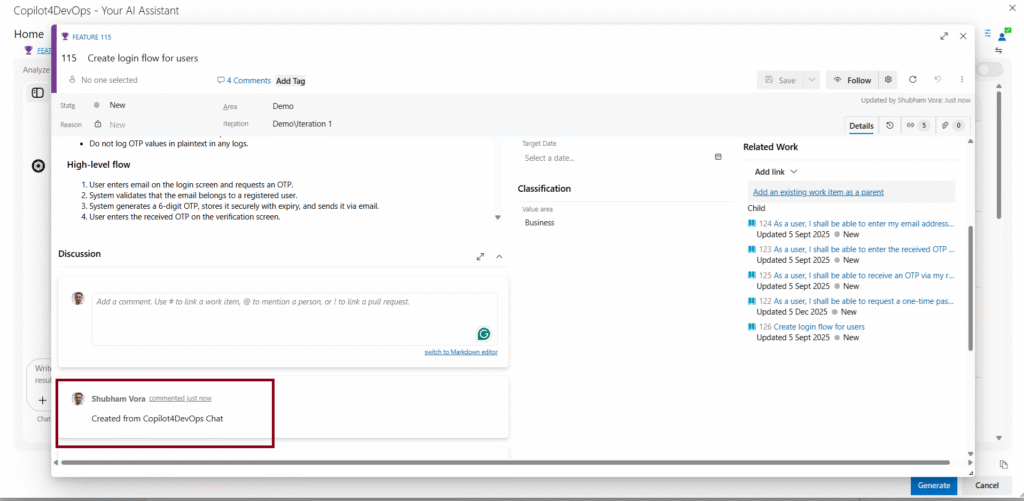Click the user story icon beside item 126
The height and width of the screenshot is (501, 1024).
coord(752,327)
